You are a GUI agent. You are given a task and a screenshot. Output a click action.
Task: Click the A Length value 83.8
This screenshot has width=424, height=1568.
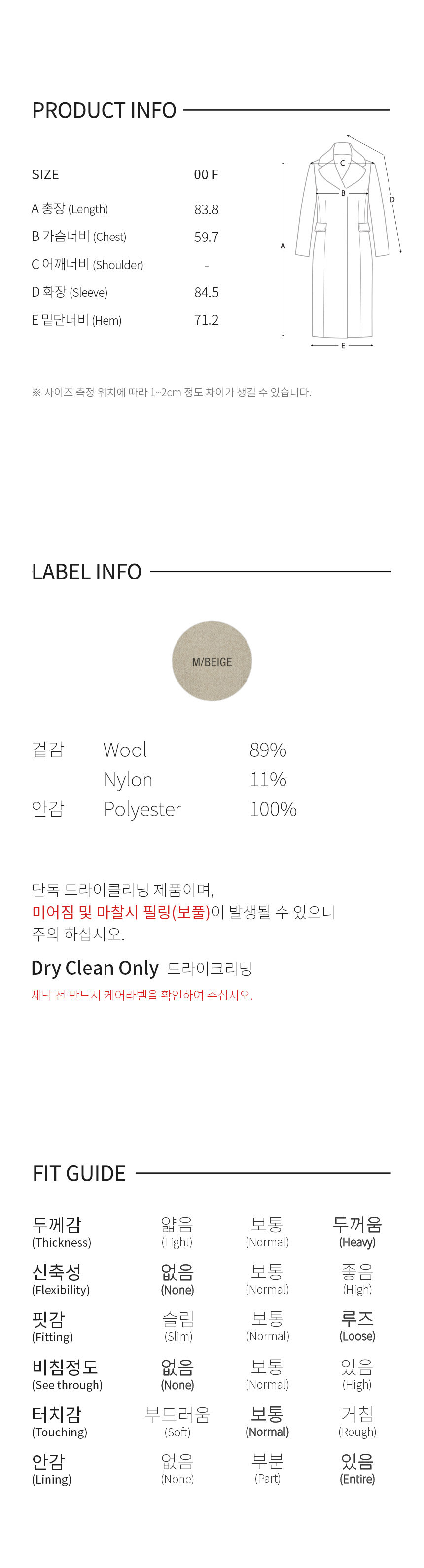[x=206, y=209]
